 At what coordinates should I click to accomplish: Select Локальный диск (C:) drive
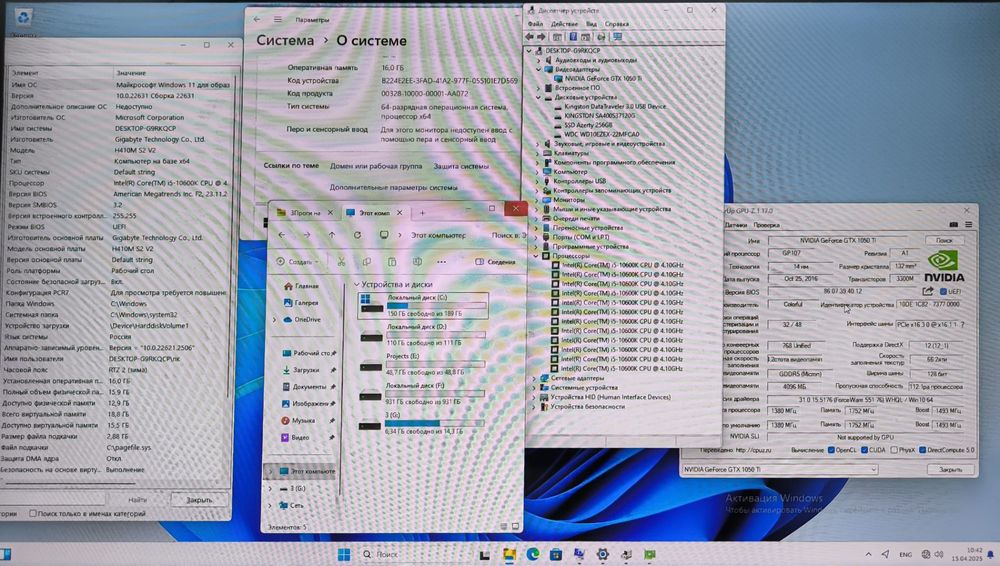(x=423, y=305)
